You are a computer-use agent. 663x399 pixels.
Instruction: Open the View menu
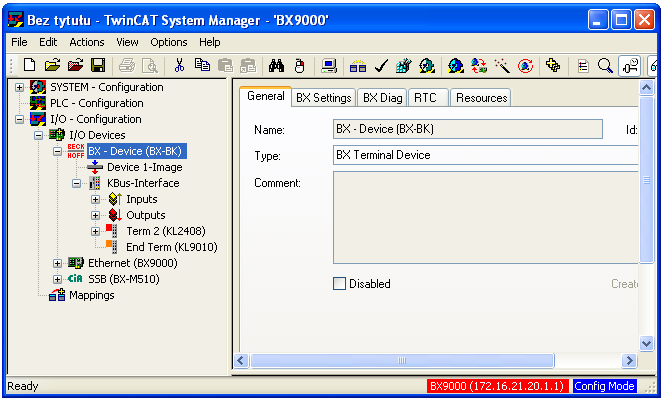[127, 42]
